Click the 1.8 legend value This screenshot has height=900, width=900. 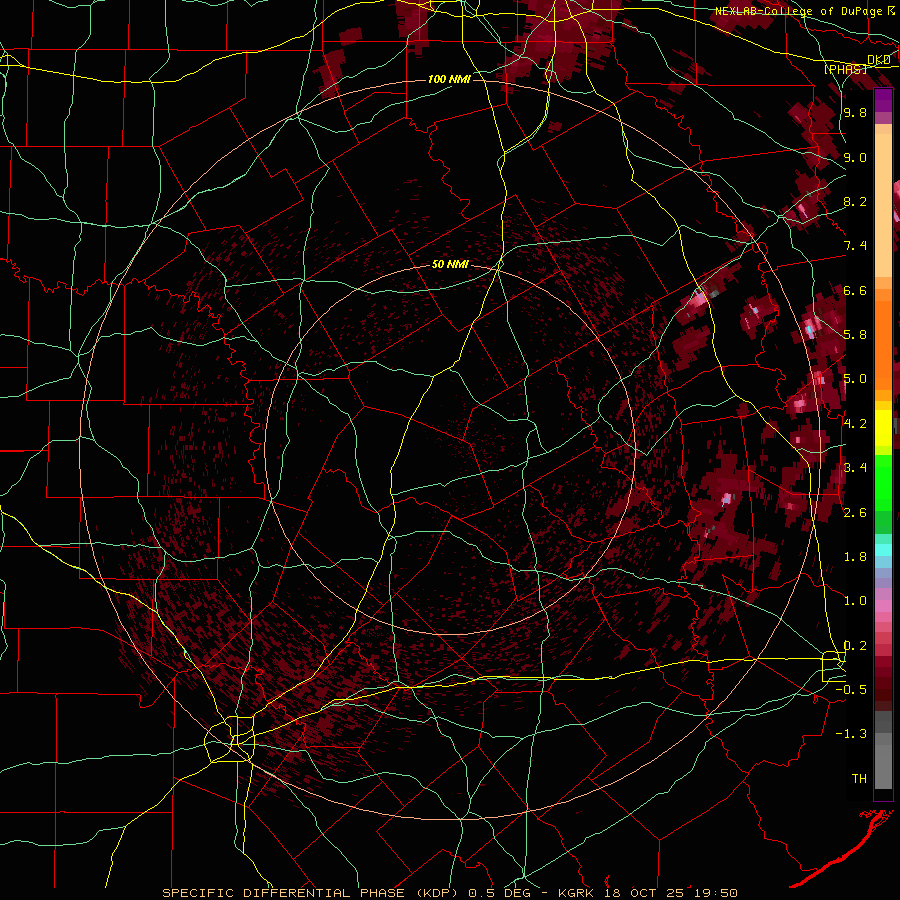tap(855, 557)
